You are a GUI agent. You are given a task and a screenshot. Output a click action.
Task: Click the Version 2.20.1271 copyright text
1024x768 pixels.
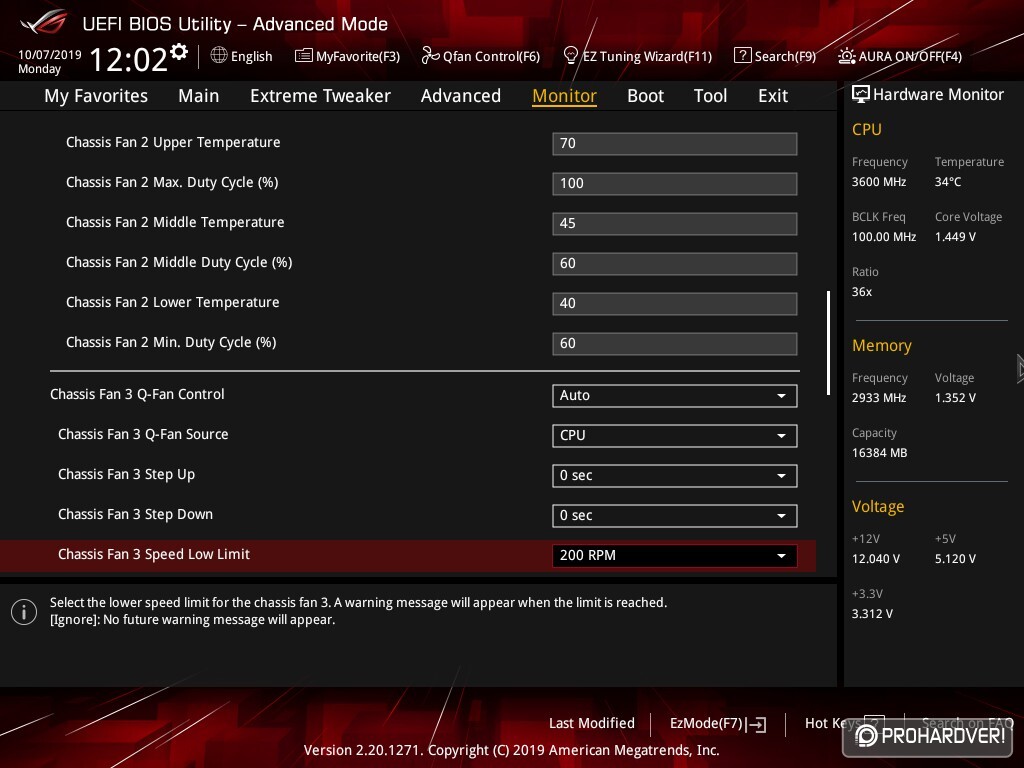click(x=511, y=750)
